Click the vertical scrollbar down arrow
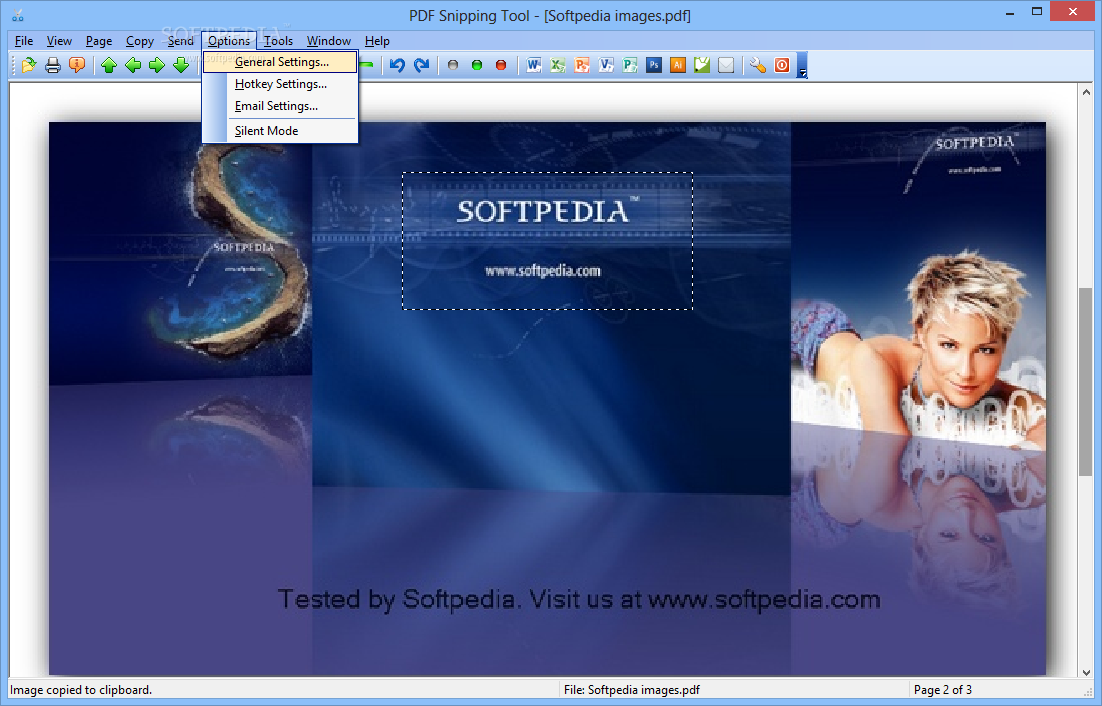1102x706 pixels. point(1086,672)
